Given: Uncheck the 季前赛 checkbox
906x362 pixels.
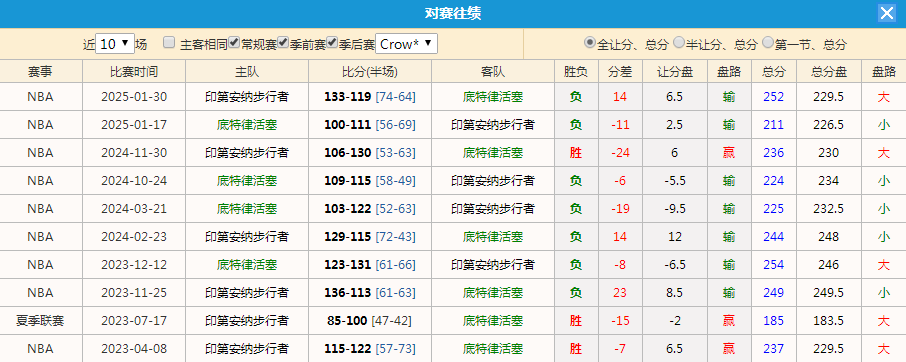Looking at the screenshot, I should tap(283, 42).
